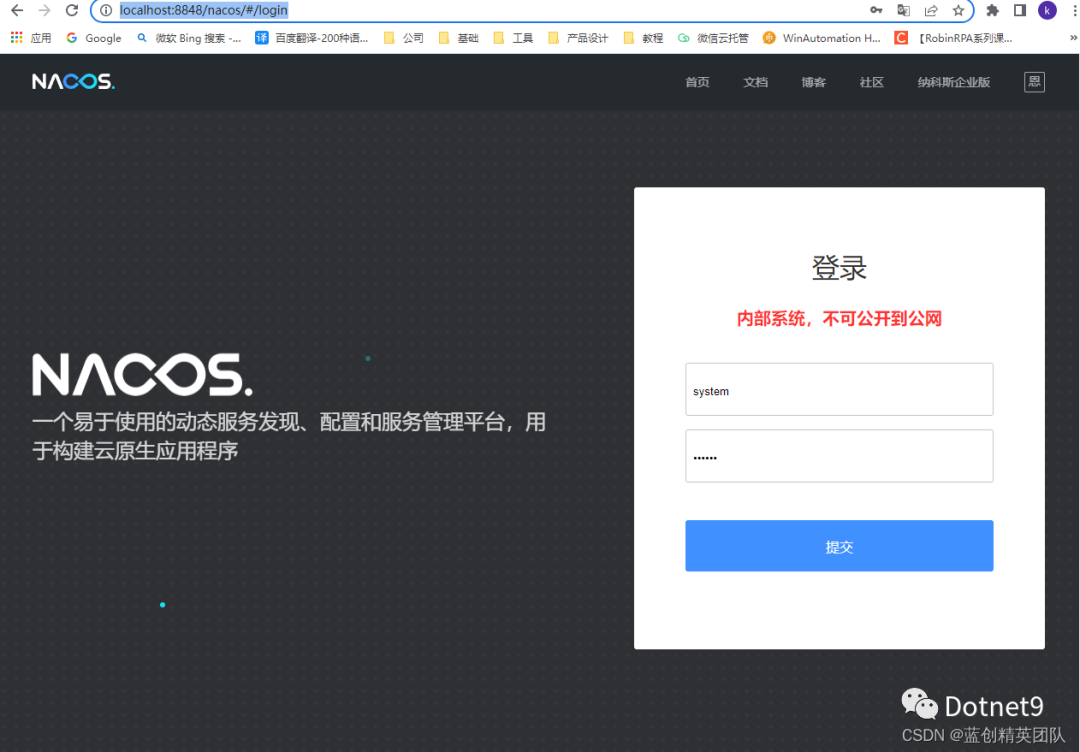Submit login with the 提交 button
The height and width of the screenshot is (752, 1080).
tap(839, 545)
